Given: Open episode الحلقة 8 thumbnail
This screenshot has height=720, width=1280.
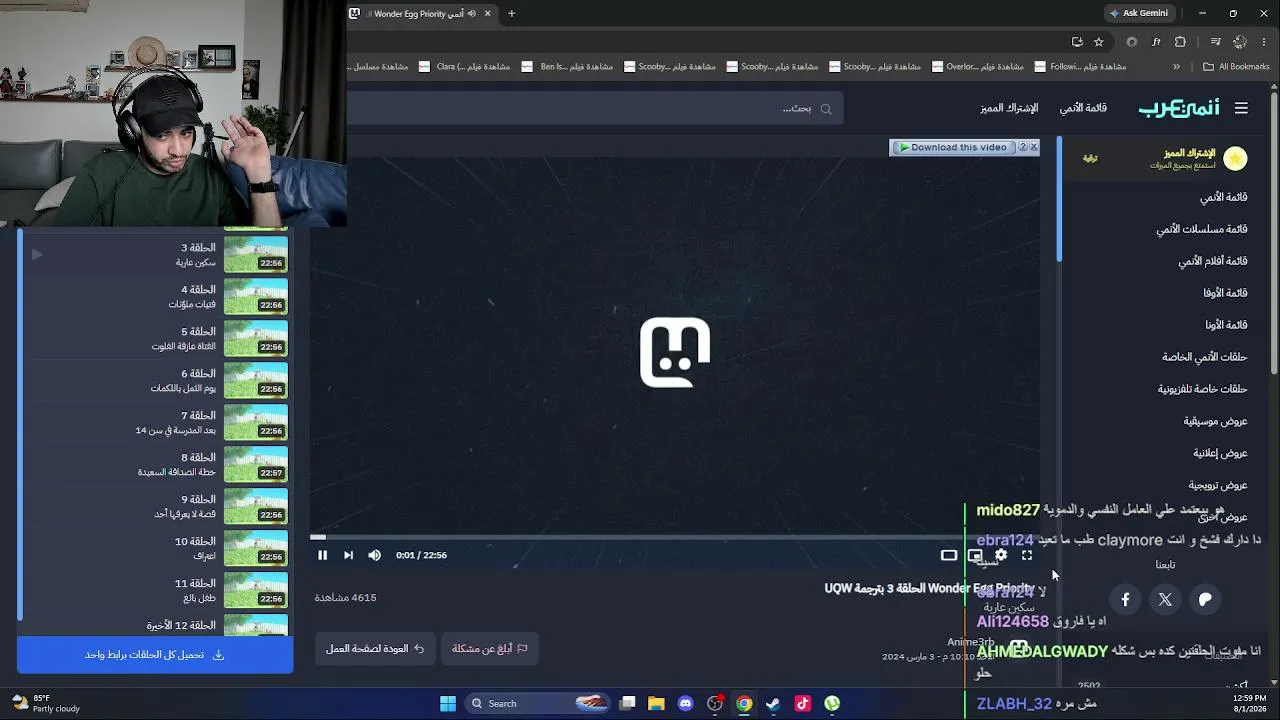Looking at the screenshot, I should tap(256, 465).
